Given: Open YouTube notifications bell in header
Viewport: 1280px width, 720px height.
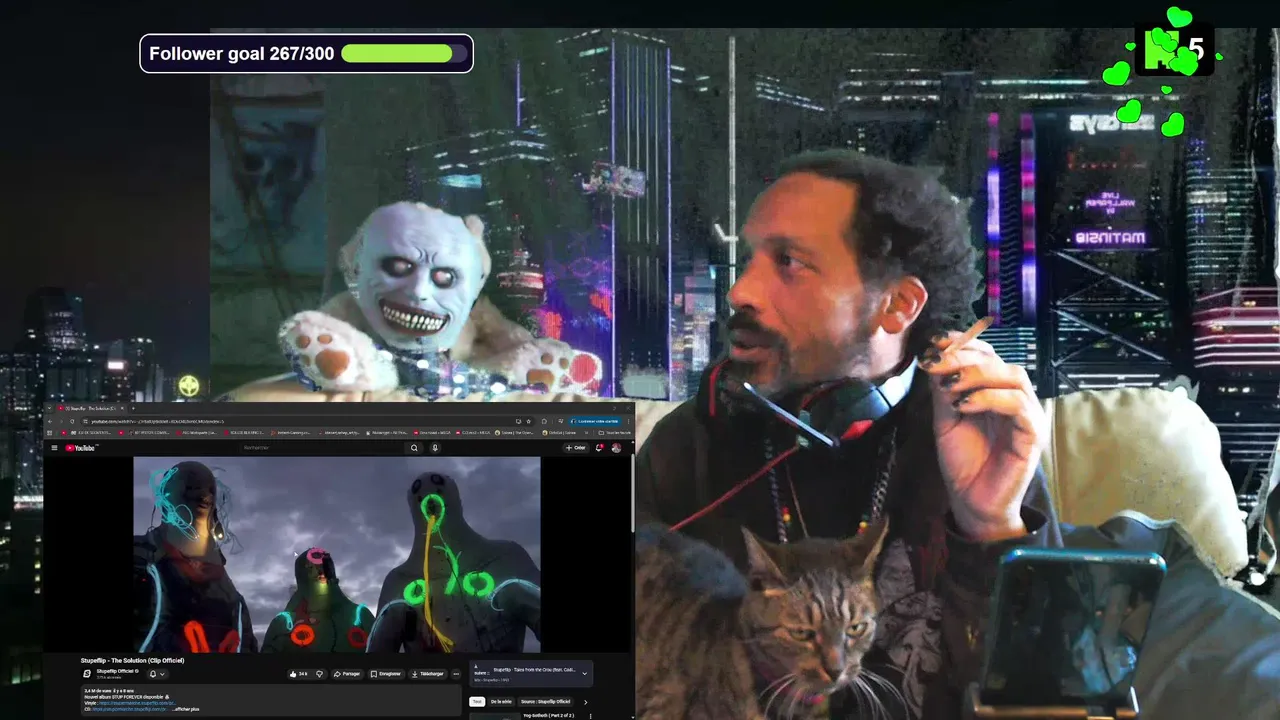Looking at the screenshot, I should tap(599, 447).
